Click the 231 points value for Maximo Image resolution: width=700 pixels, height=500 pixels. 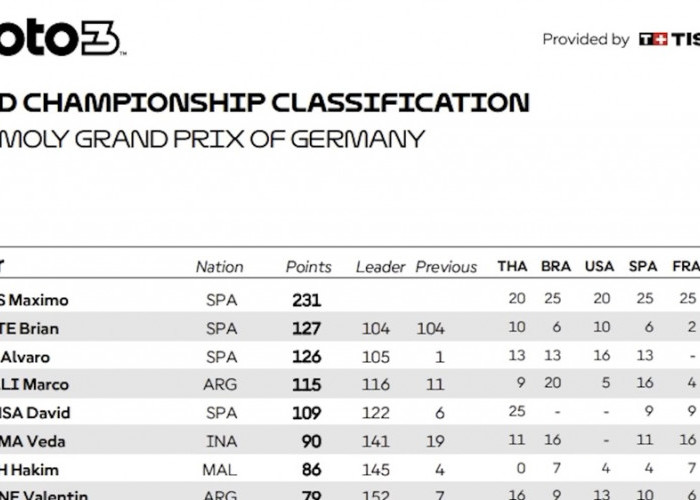click(307, 300)
